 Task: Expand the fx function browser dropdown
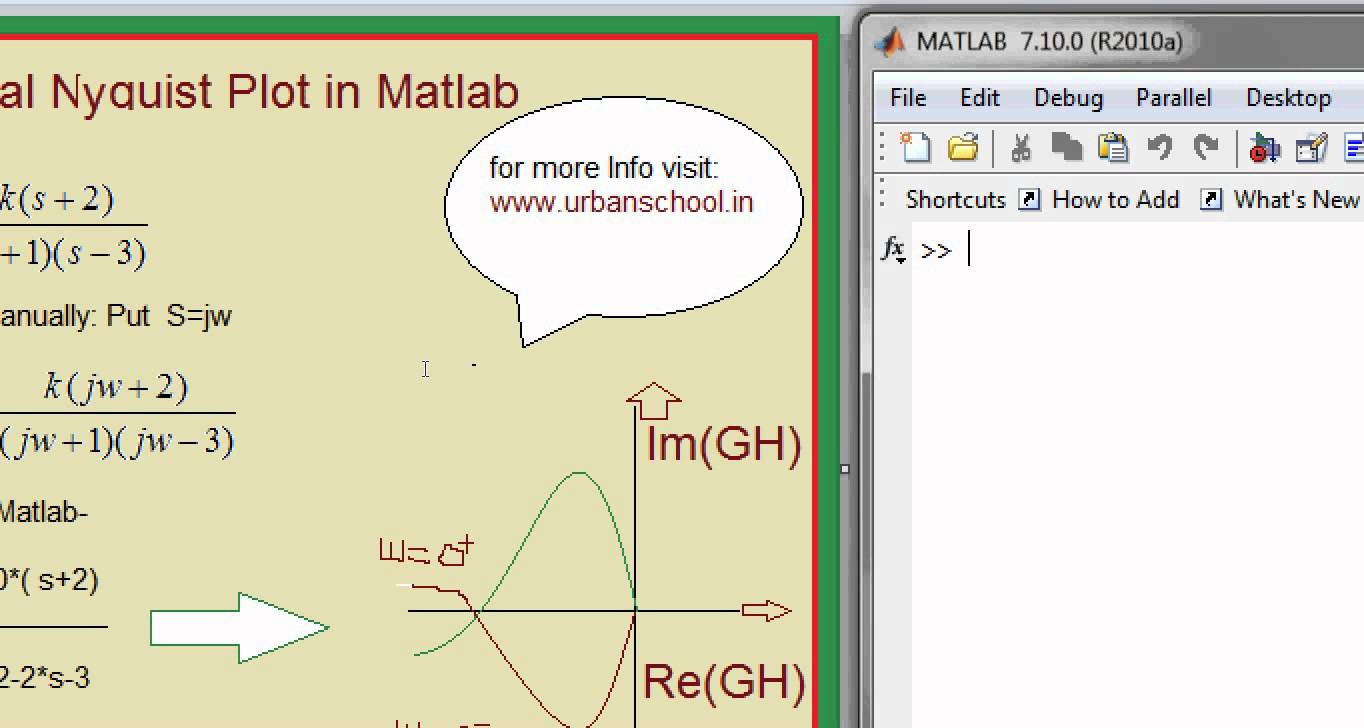point(893,250)
